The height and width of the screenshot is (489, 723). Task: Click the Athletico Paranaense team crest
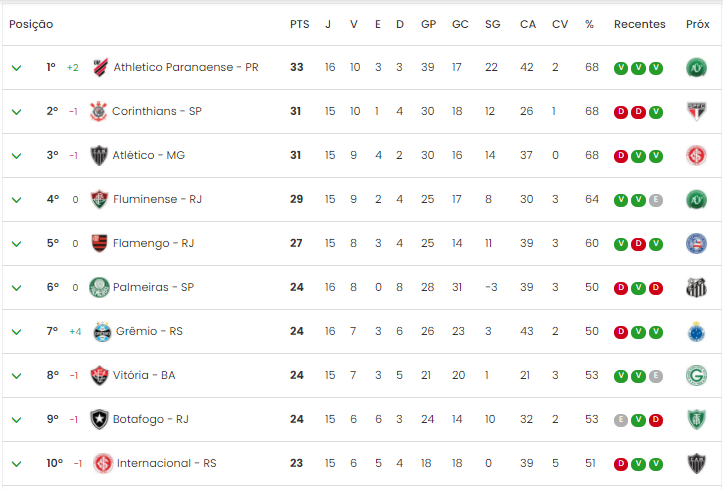[101, 67]
